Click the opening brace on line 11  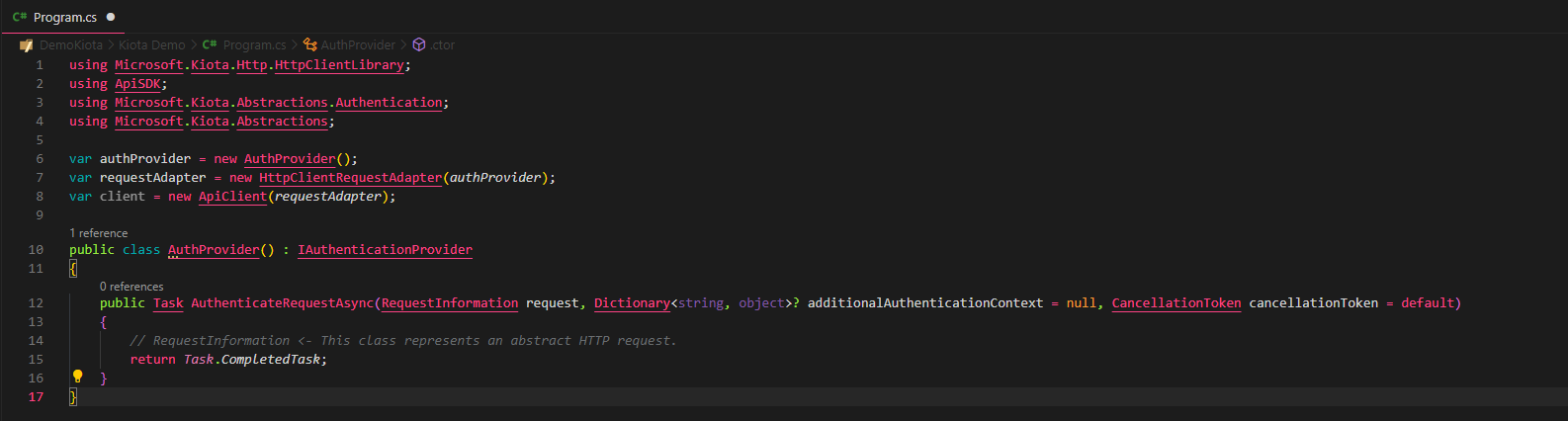point(73,268)
